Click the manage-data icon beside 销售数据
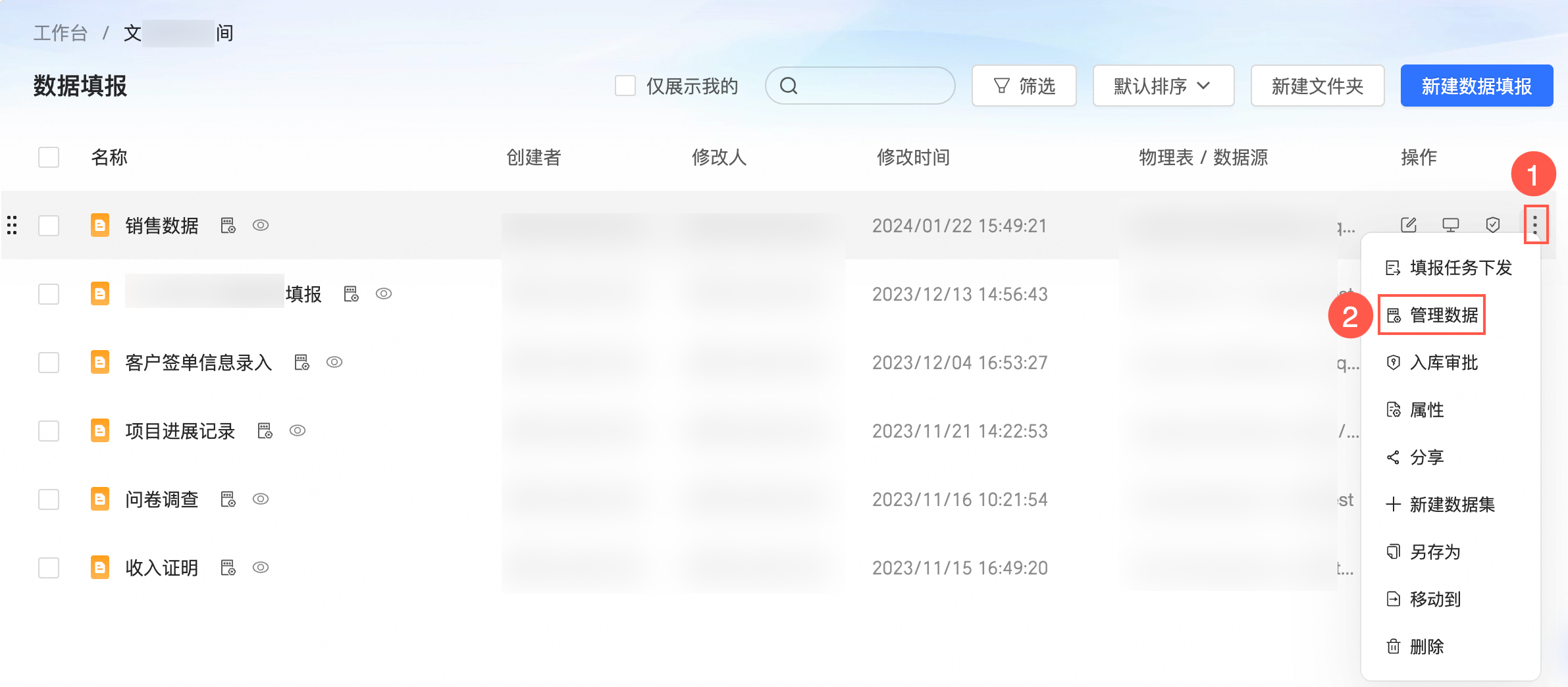The width and height of the screenshot is (1568, 687). click(228, 226)
